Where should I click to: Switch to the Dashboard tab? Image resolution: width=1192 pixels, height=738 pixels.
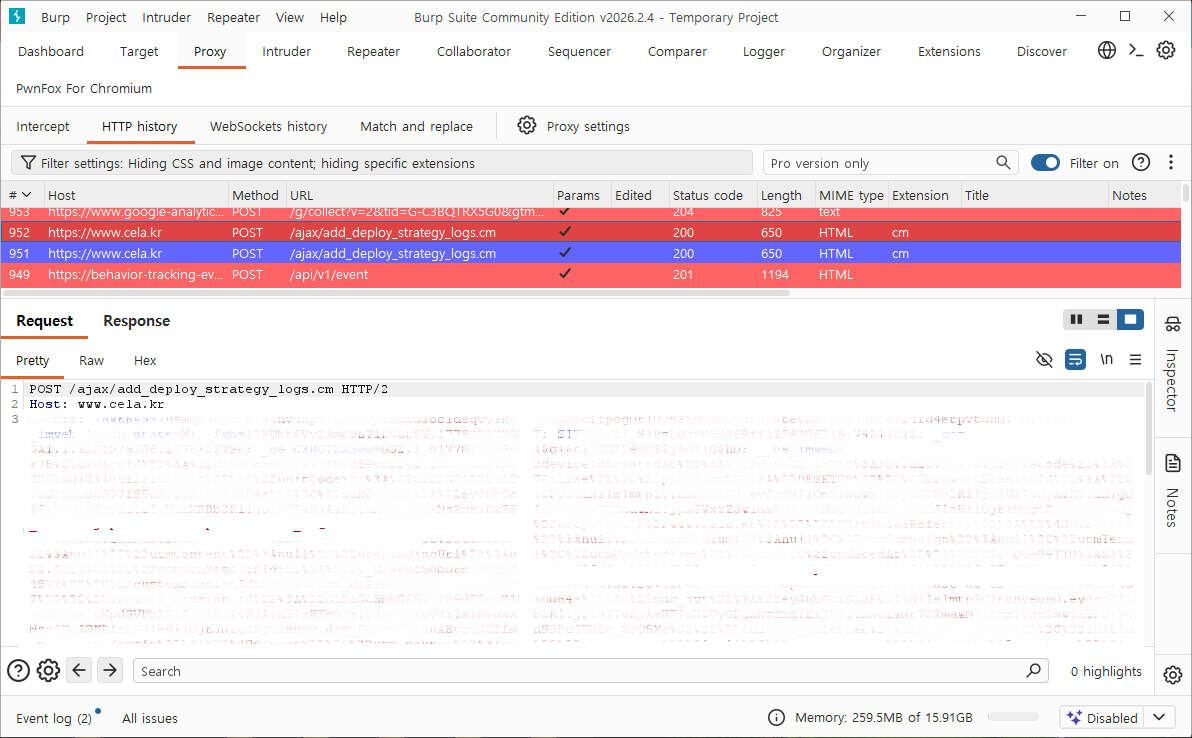[x=51, y=51]
